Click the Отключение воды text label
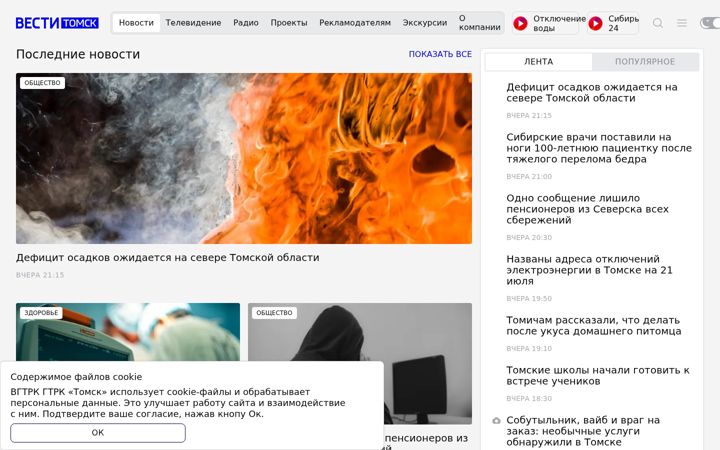Viewport: 720px width, 450px height. (x=559, y=23)
